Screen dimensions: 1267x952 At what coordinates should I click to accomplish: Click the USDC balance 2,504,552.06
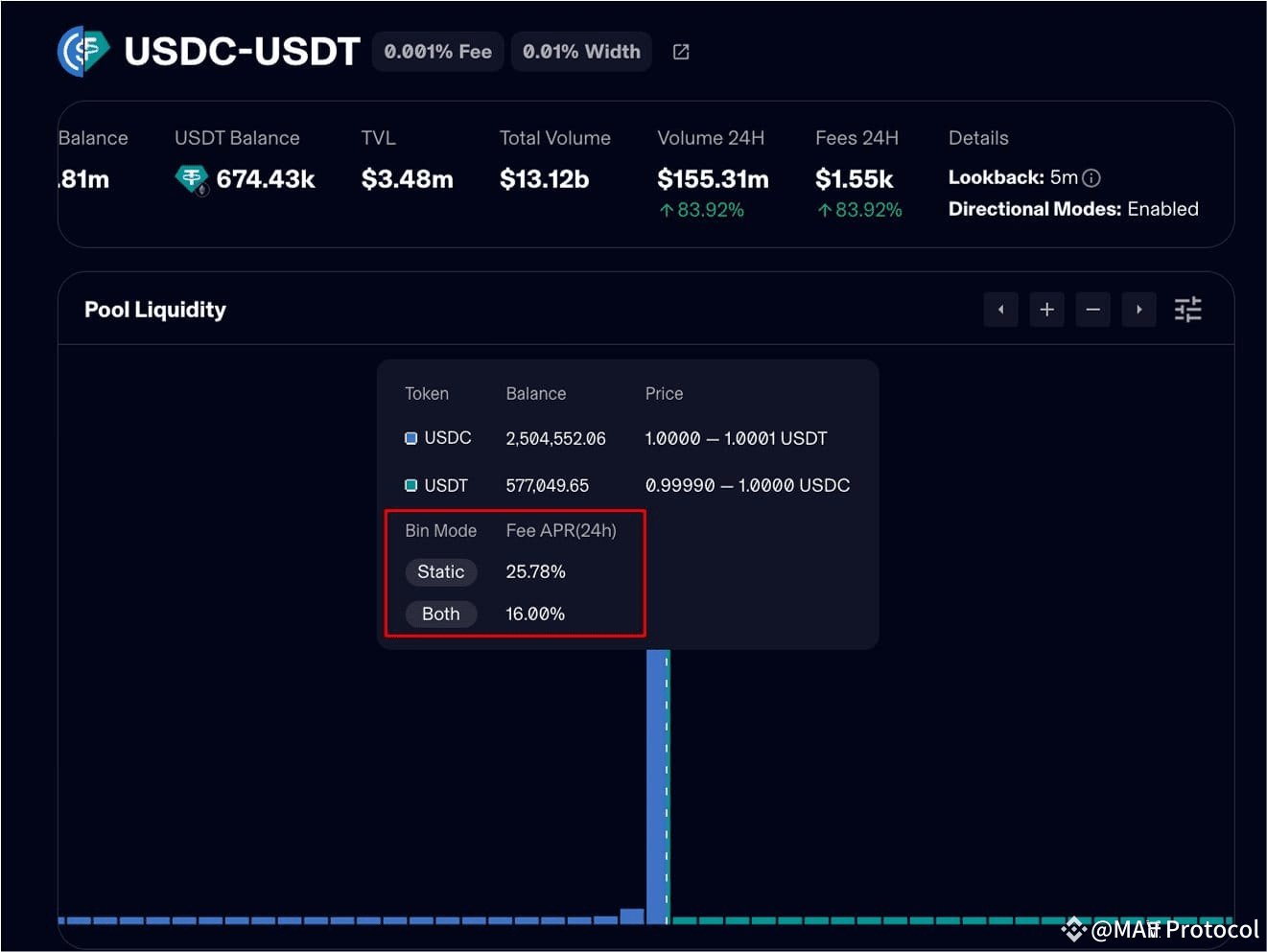555,439
